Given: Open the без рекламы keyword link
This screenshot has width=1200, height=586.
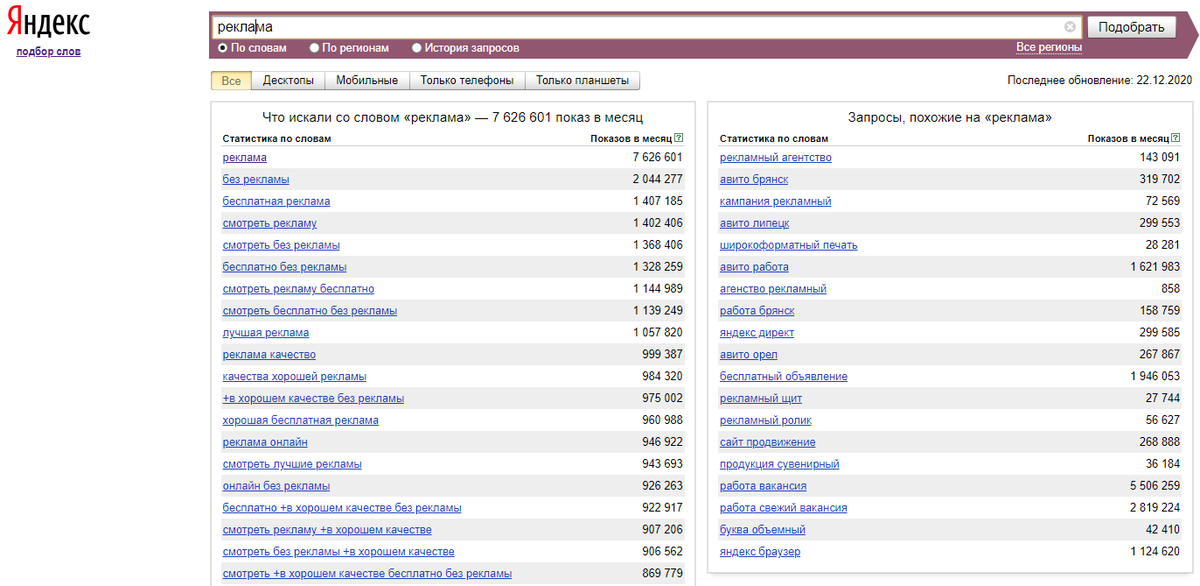Looking at the screenshot, I should 256,179.
